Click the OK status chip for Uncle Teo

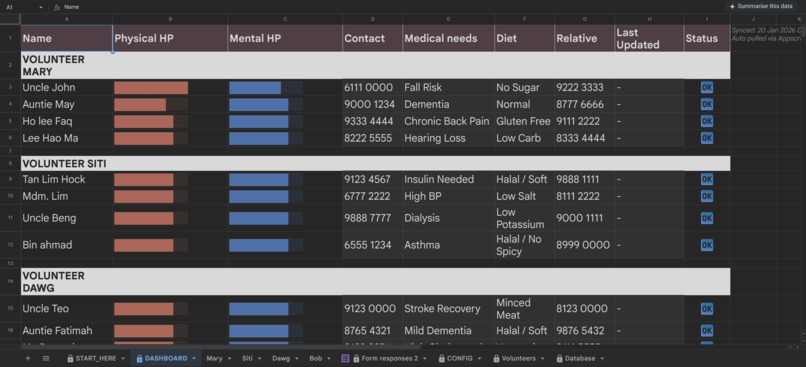coord(707,309)
